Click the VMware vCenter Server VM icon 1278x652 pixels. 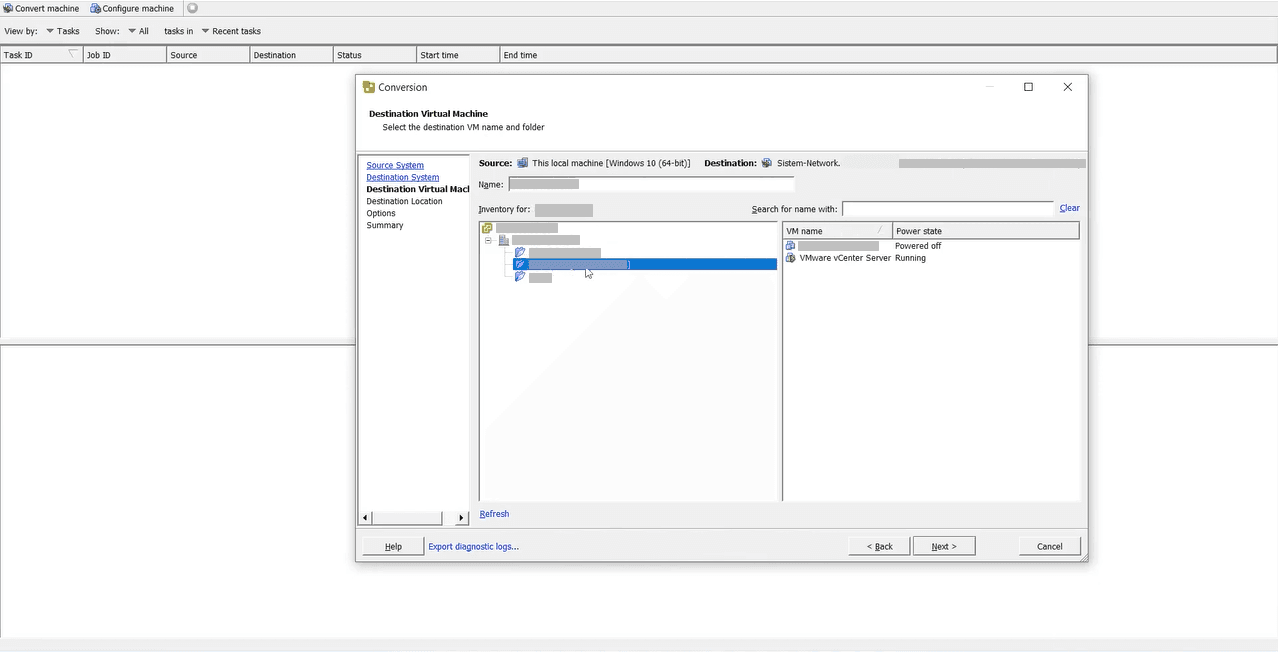click(x=791, y=258)
